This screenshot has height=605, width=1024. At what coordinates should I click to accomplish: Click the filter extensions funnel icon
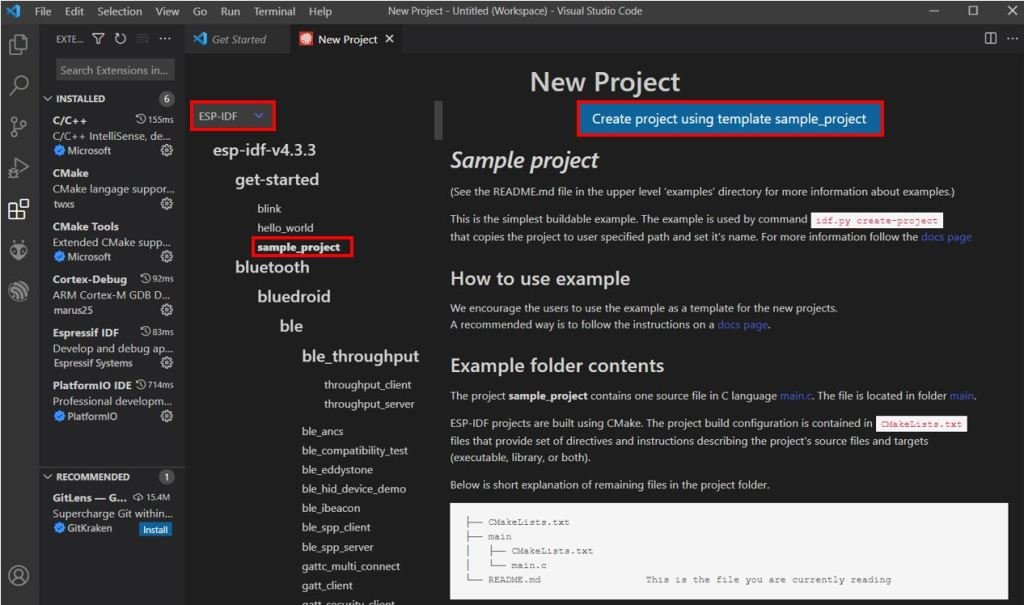coord(98,39)
